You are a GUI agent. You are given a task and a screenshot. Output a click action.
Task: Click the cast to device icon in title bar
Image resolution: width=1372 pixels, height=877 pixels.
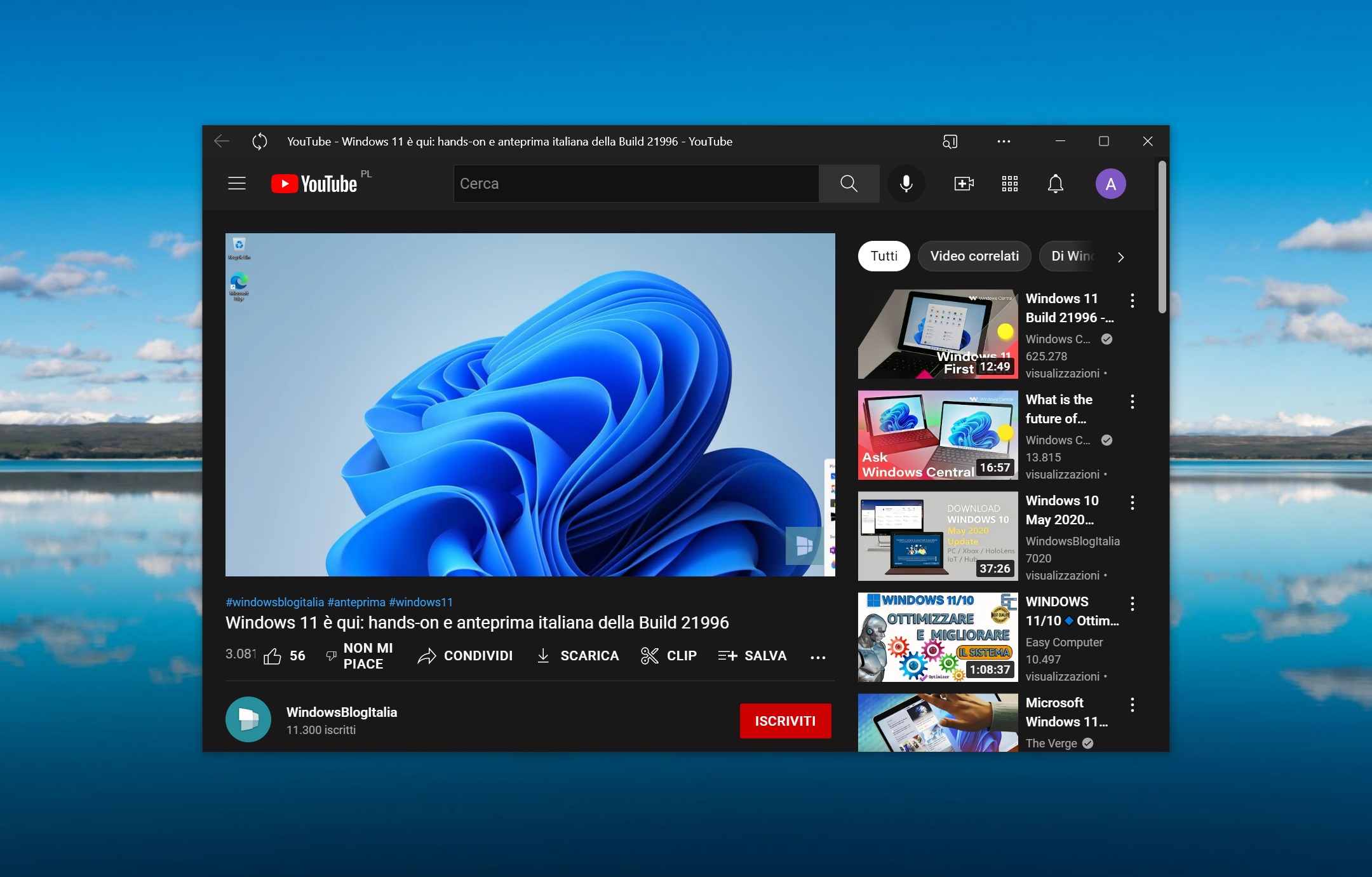(950, 141)
